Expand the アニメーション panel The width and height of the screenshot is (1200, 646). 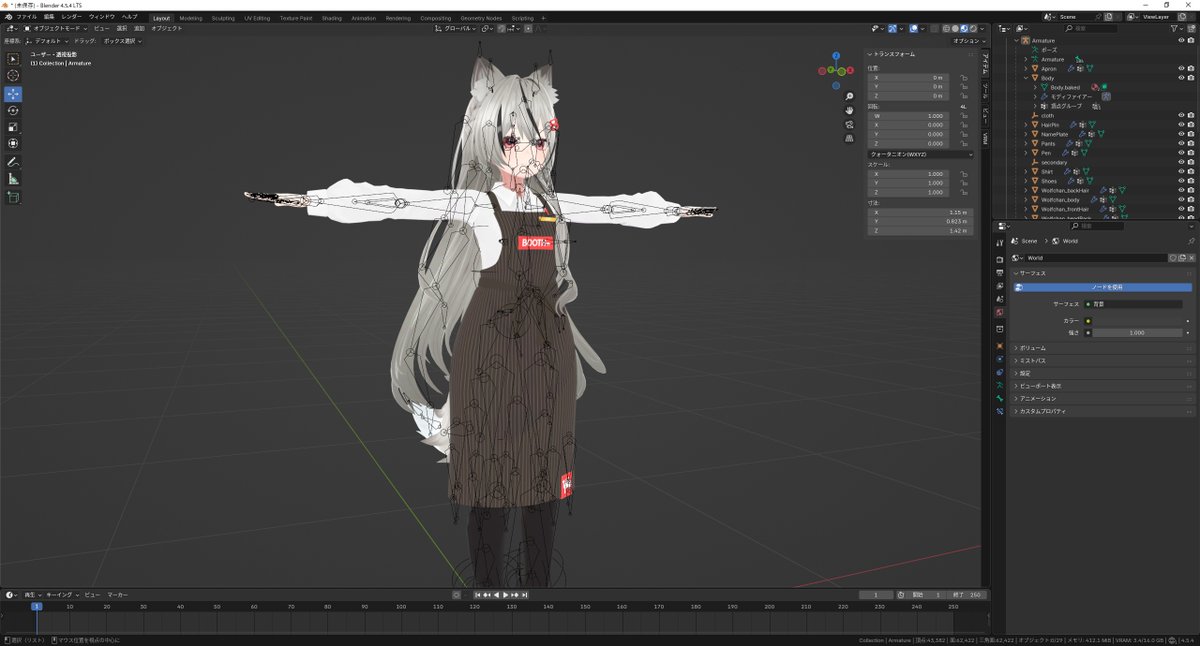click(x=1104, y=398)
